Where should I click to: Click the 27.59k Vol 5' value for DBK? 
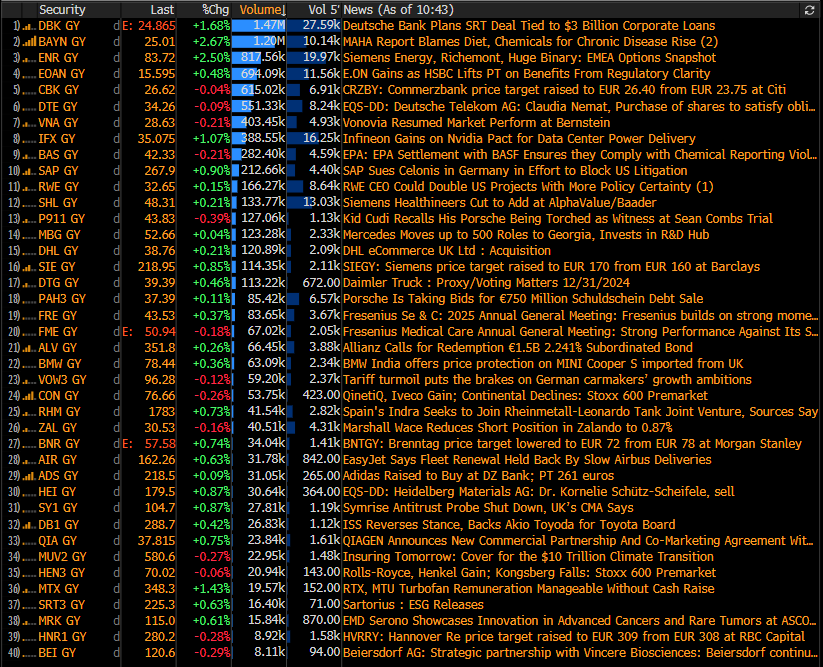(321, 26)
